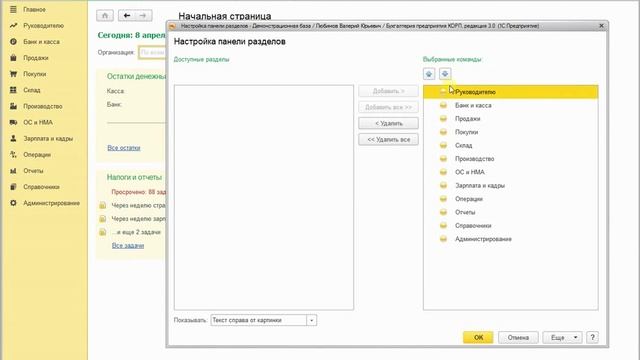Click the back arrow navigation button
The image size is (640, 360).
[x=127, y=16]
